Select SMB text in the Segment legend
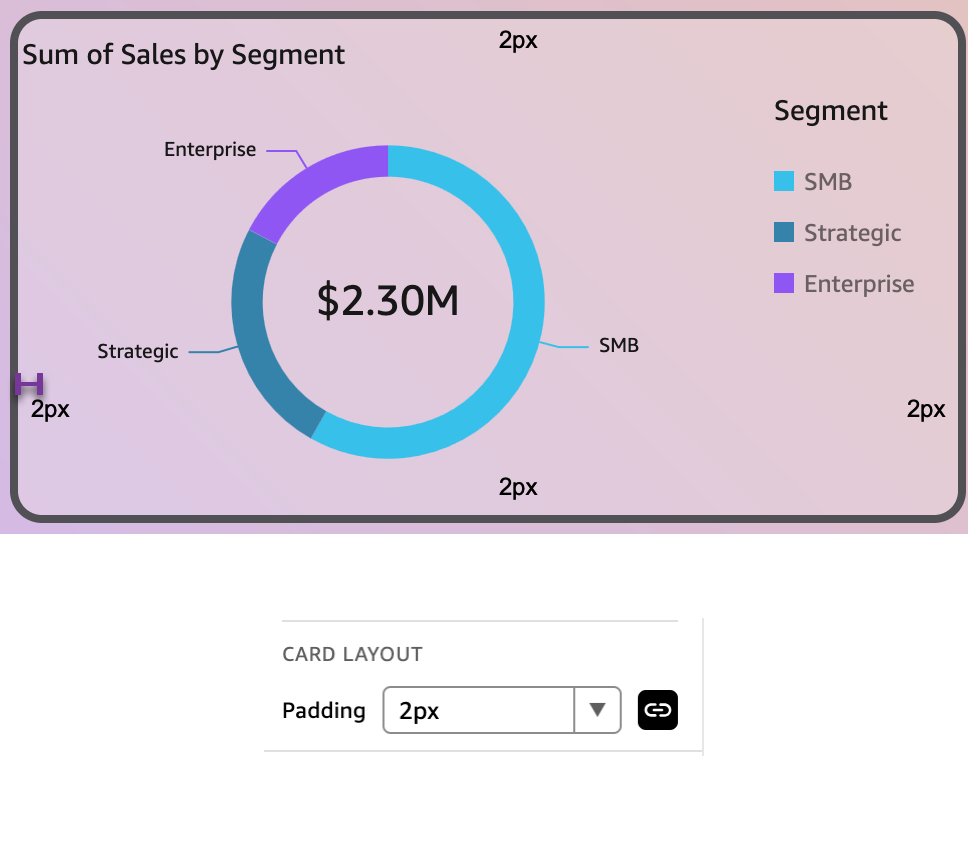Image resolution: width=980 pixels, height=864 pixels. (x=828, y=182)
